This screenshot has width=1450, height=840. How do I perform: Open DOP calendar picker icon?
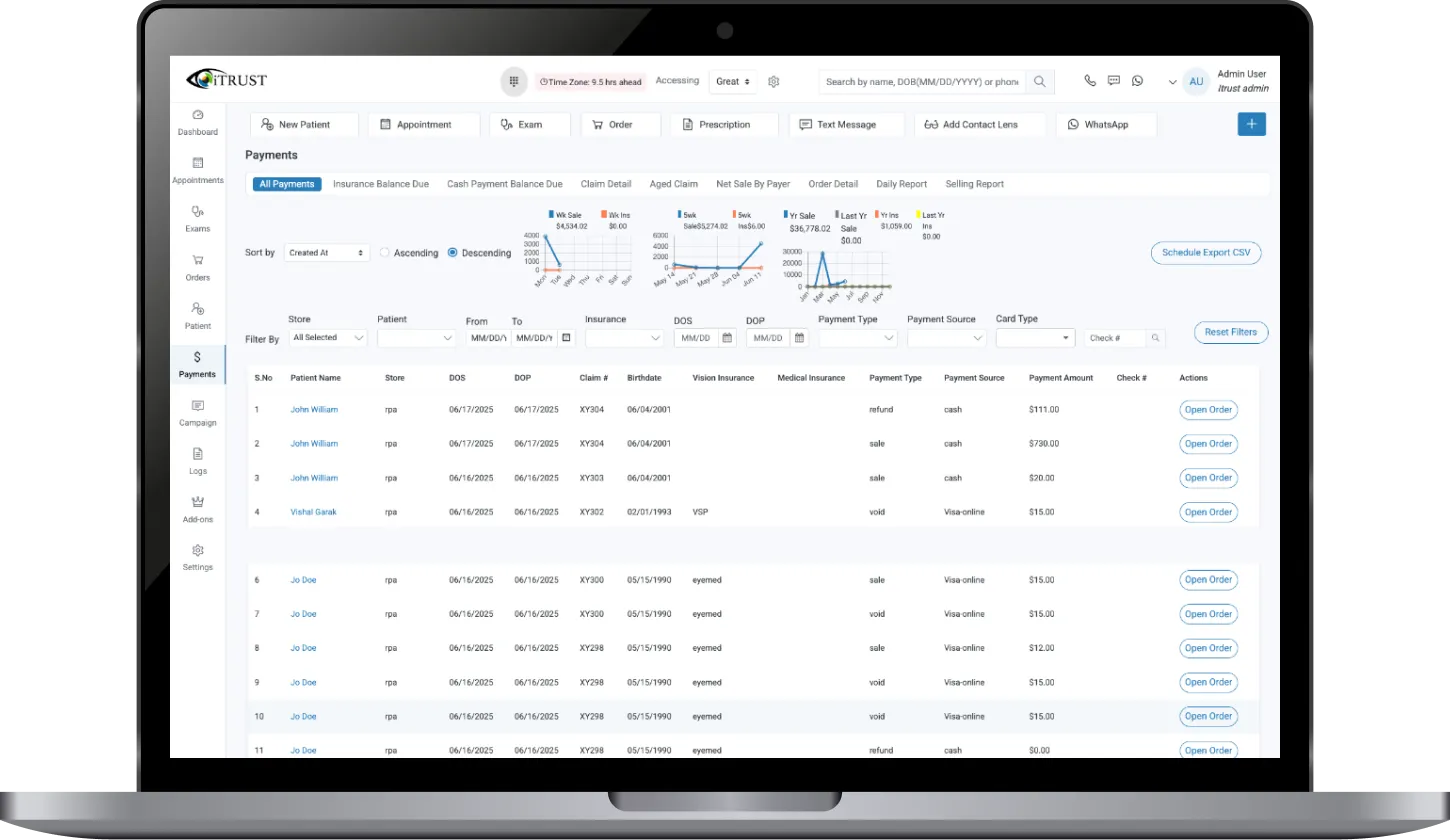799,338
